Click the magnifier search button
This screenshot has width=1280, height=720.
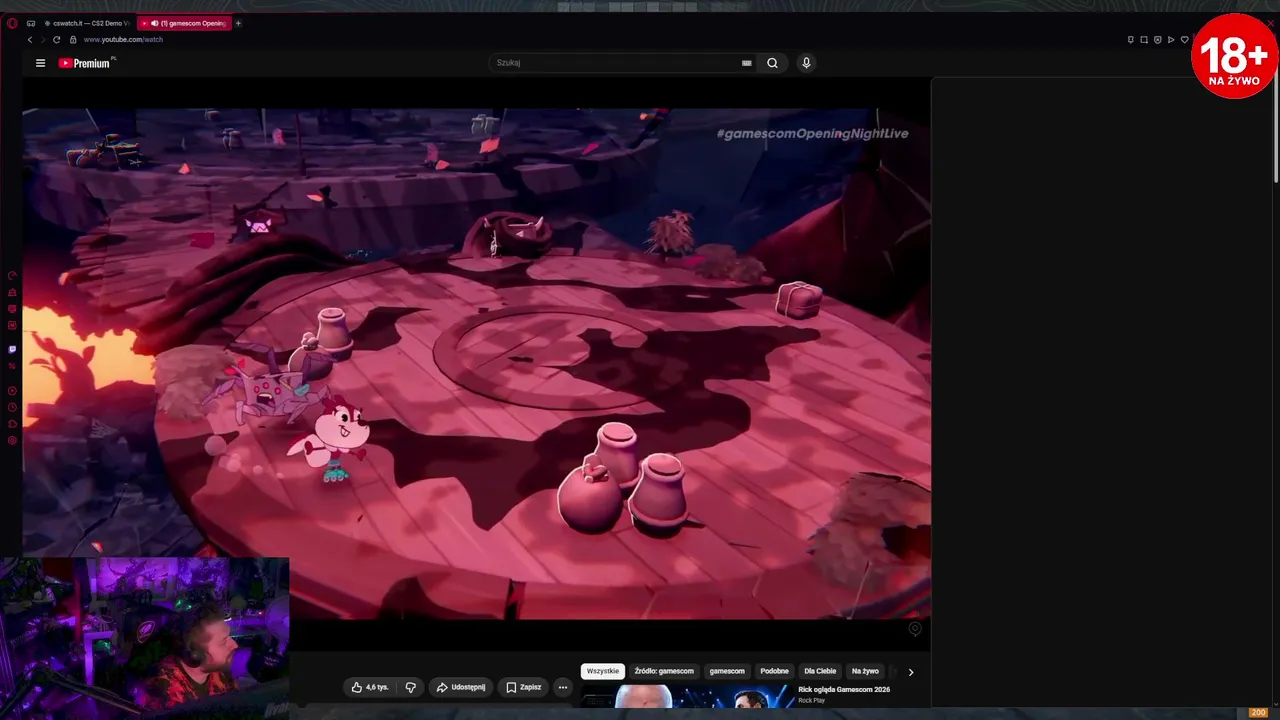click(x=772, y=63)
